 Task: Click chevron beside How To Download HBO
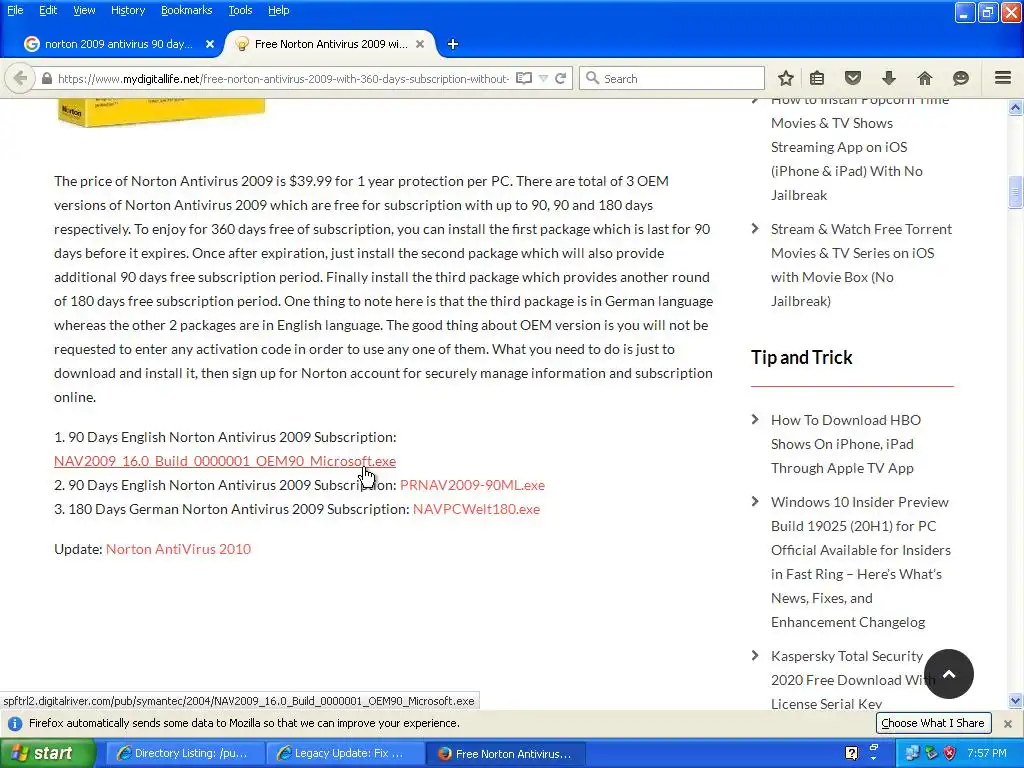755,419
